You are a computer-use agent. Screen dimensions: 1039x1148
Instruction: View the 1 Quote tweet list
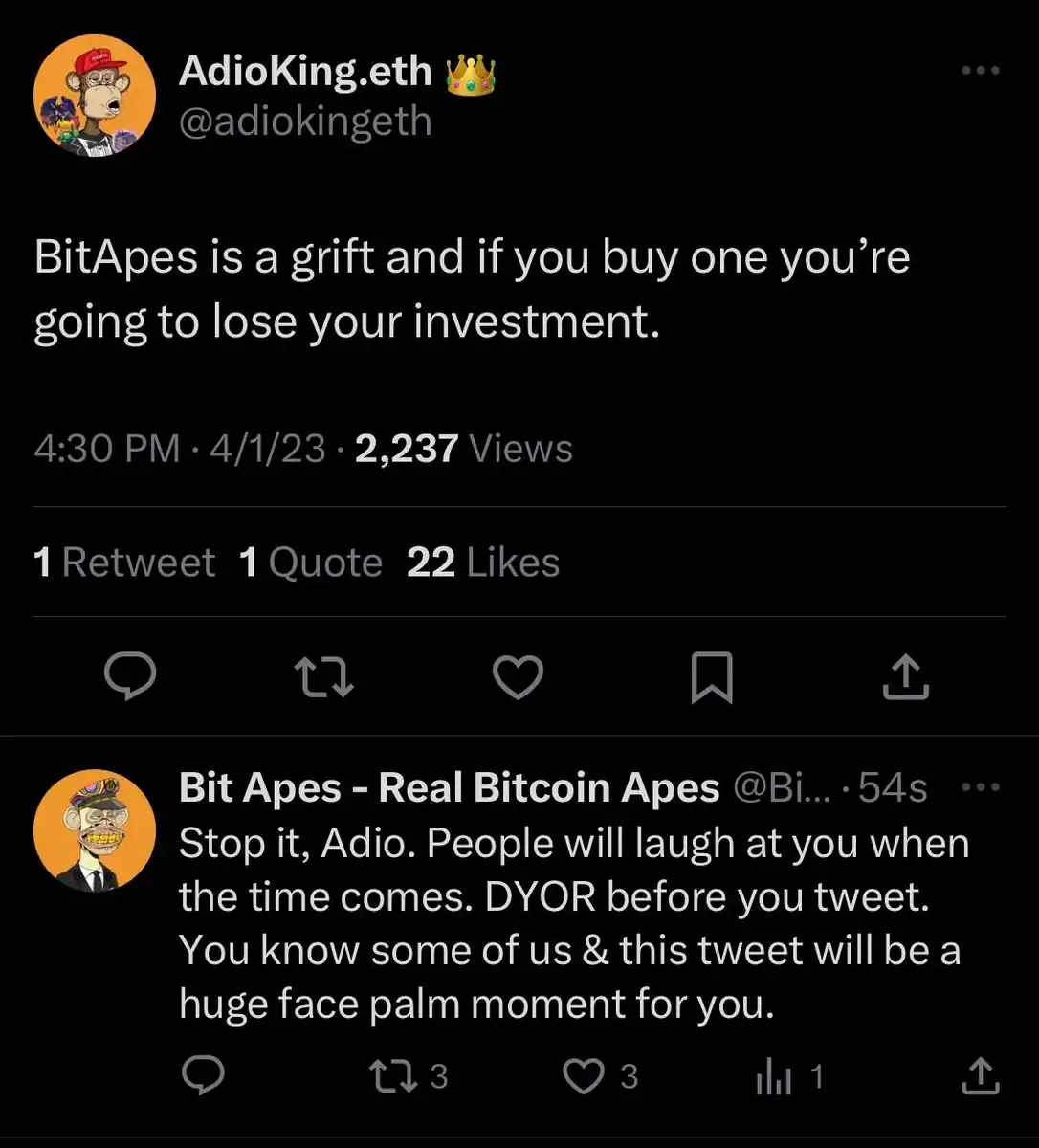point(311,563)
